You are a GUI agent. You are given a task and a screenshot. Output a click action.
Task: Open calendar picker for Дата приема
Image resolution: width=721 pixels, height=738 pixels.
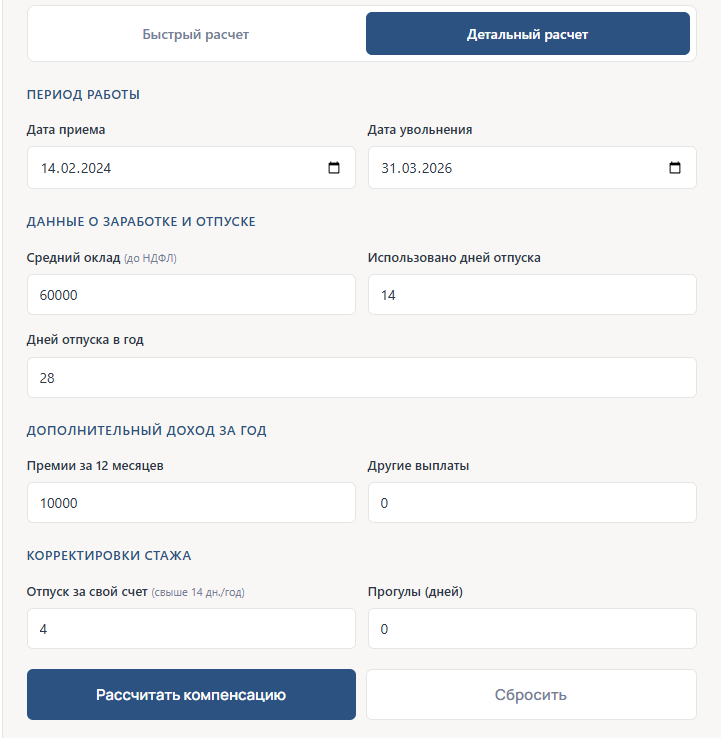[334, 168]
